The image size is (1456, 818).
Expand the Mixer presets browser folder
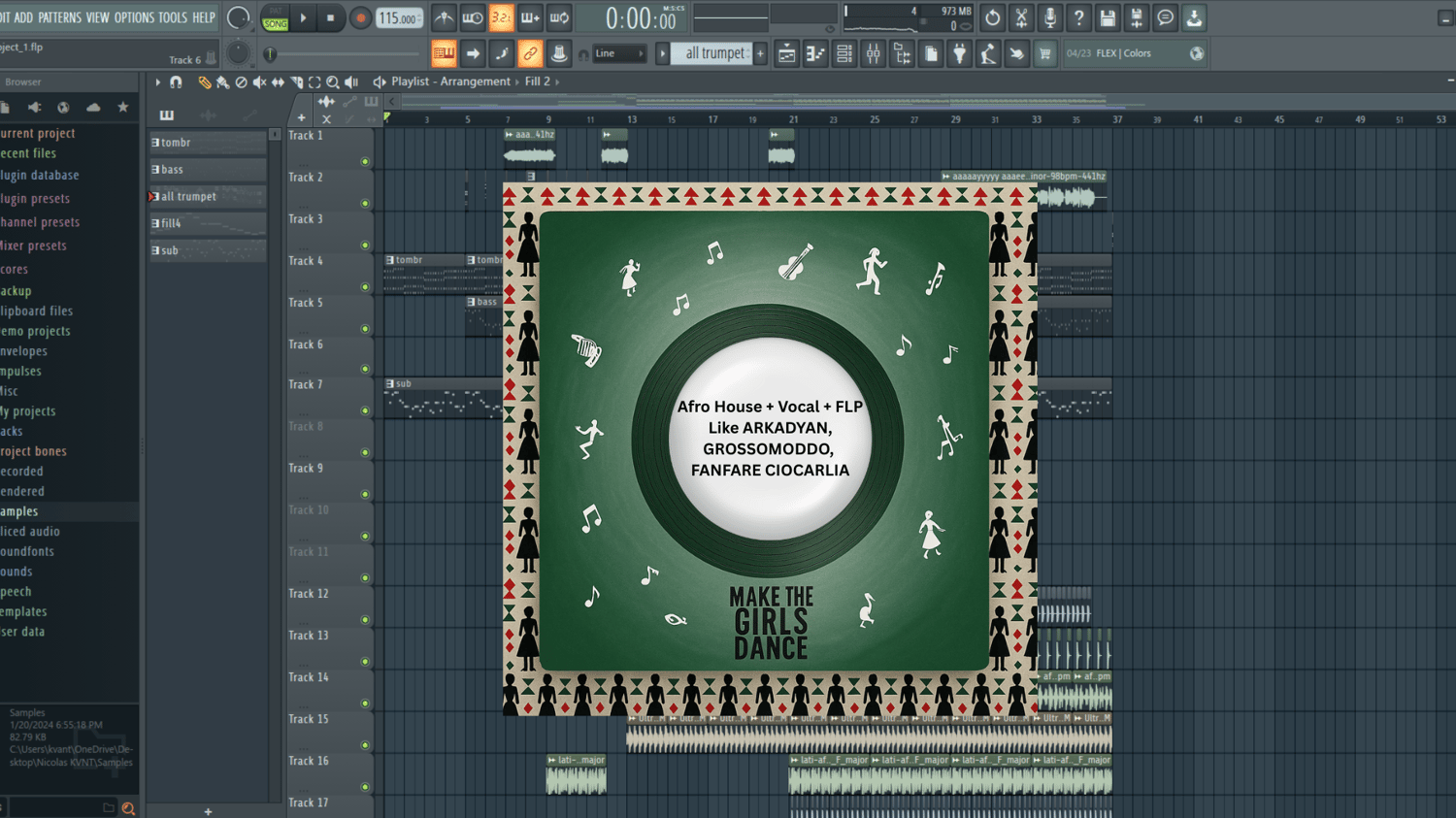pos(33,245)
